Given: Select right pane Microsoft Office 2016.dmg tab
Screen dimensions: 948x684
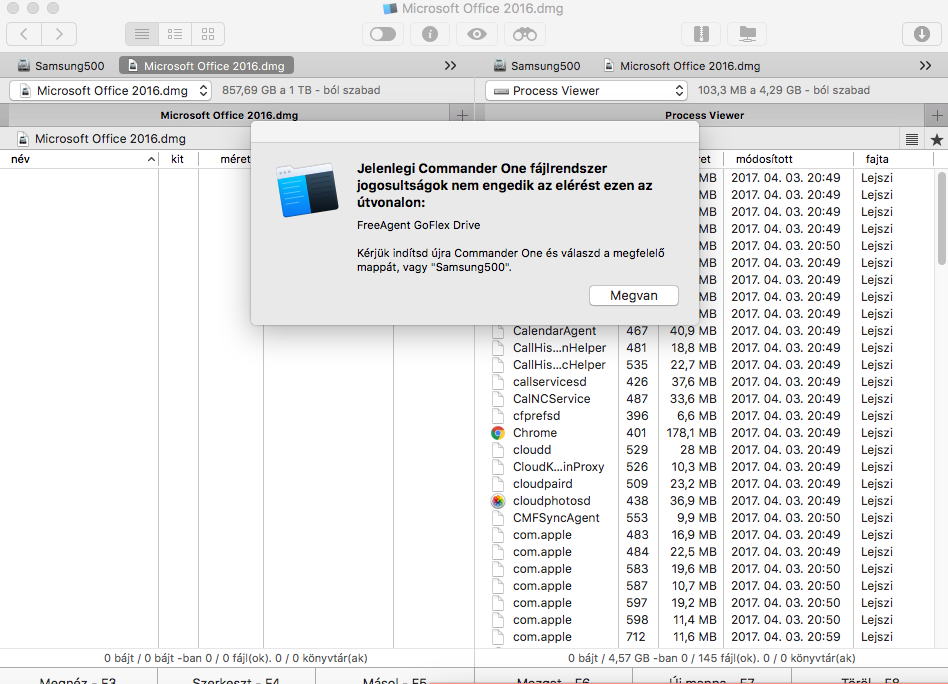Looking at the screenshot, I should pos(682,66).
